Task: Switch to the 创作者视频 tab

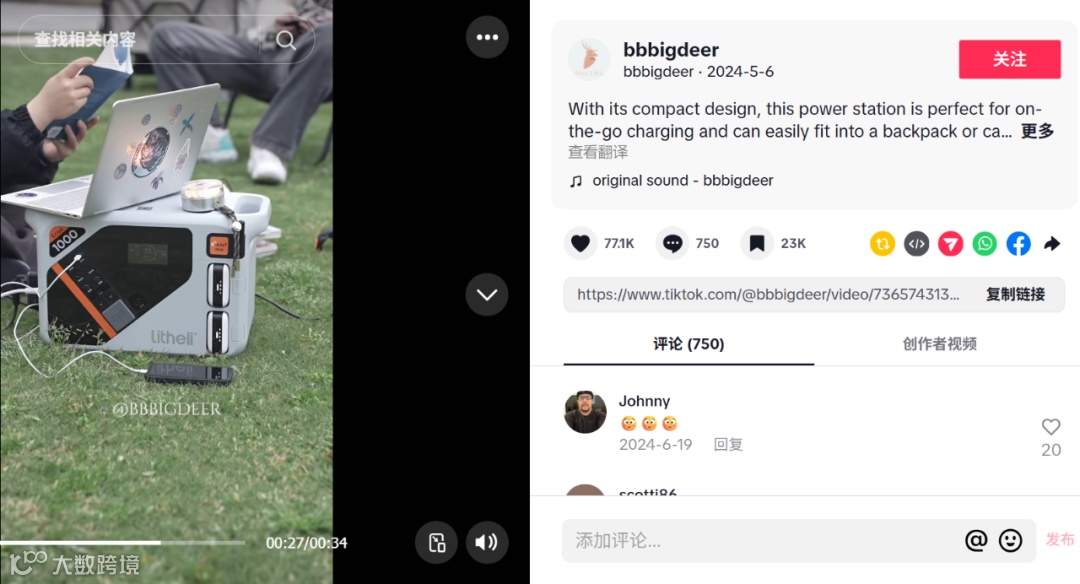Action: (939, 344)
